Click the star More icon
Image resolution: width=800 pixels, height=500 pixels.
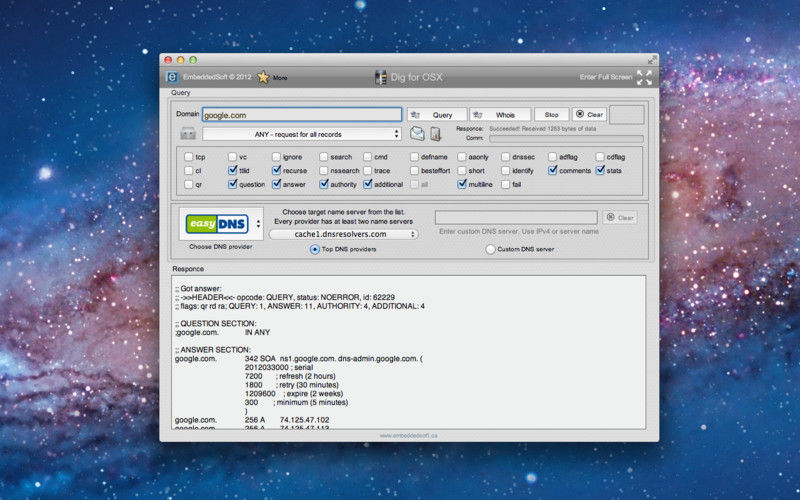pyautogui.click(x=263, y=77)
